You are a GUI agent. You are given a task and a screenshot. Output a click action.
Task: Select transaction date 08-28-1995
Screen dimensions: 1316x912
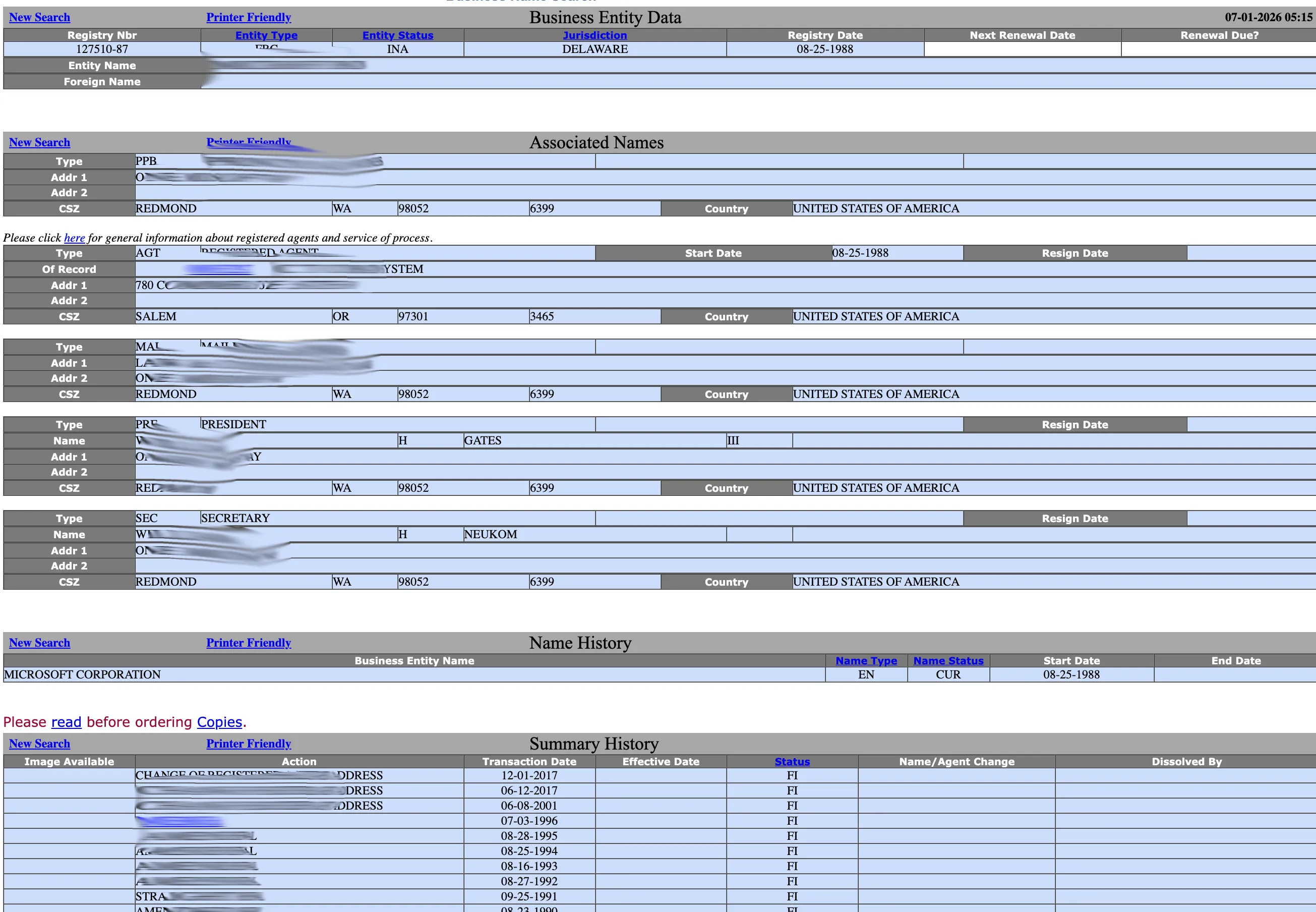529,836
